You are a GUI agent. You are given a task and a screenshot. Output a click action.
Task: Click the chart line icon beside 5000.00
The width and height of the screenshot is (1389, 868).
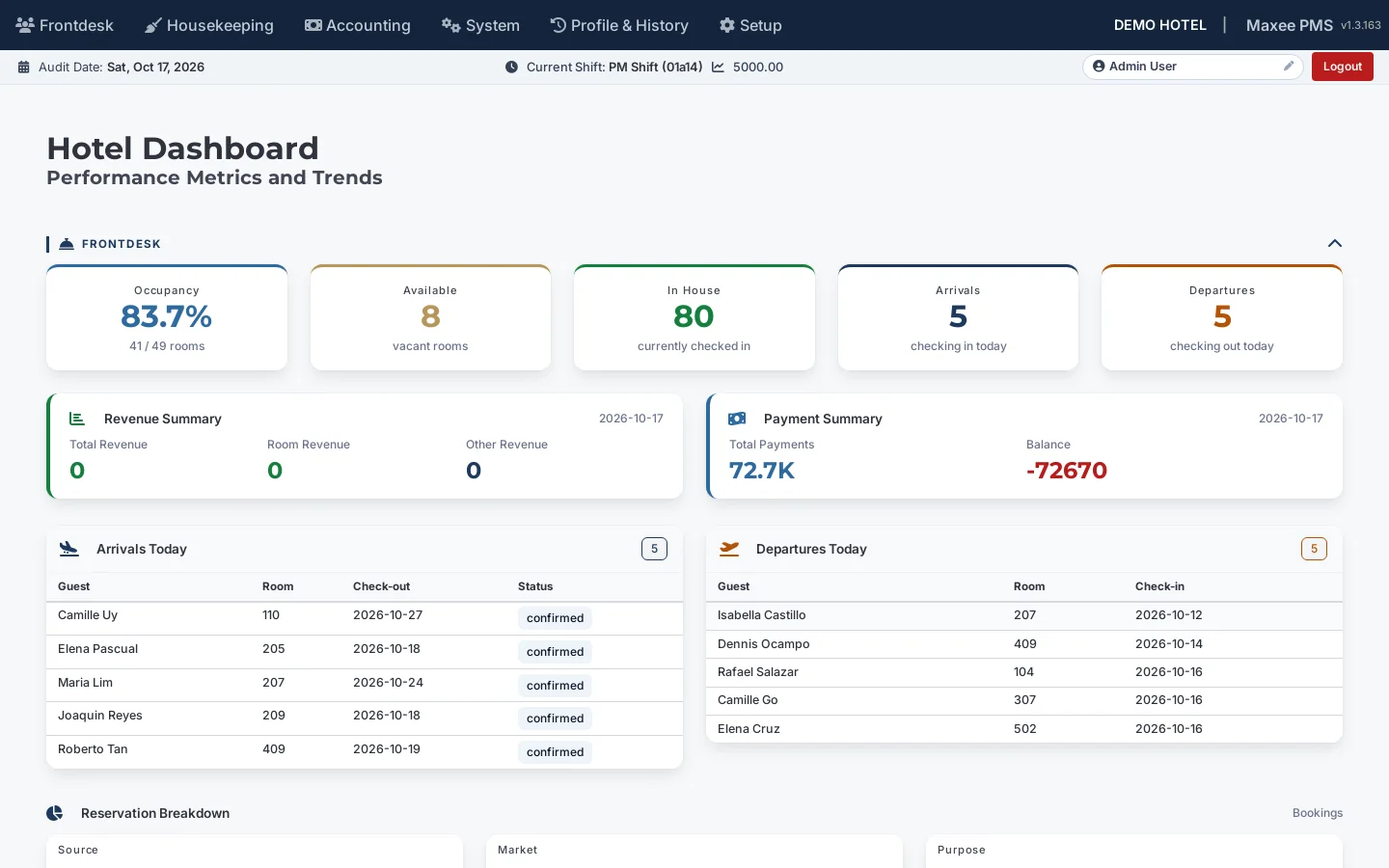click(x=718, y=68)
